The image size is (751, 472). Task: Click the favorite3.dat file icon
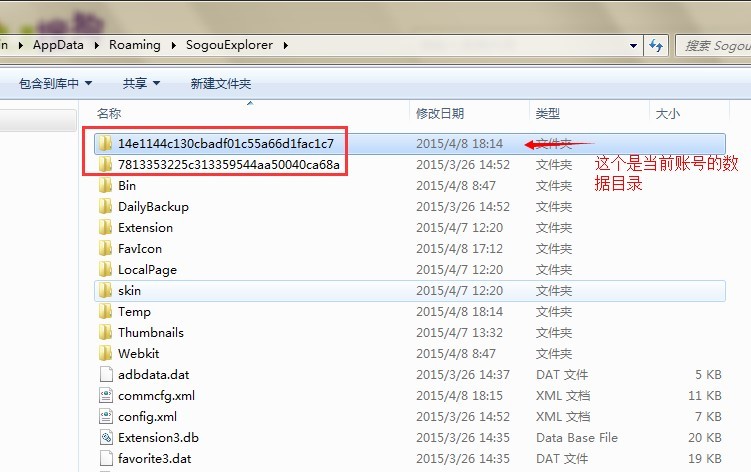[106, 459]
